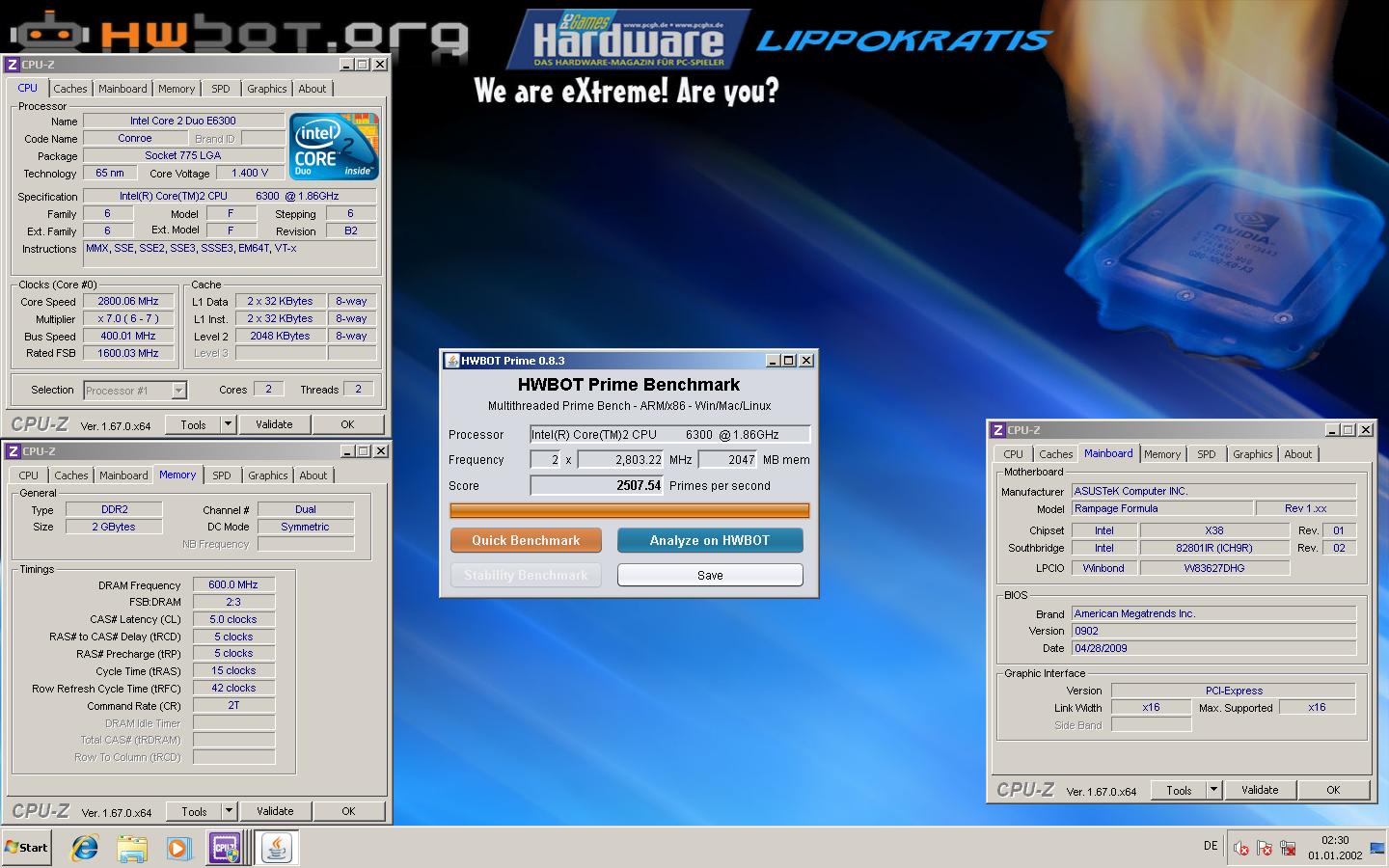Viewport: 1389px width, 868px height.
Task: Select the FSB:DRAM ratio 2:3
Action: pyautogui.click(x=233, y=602)
